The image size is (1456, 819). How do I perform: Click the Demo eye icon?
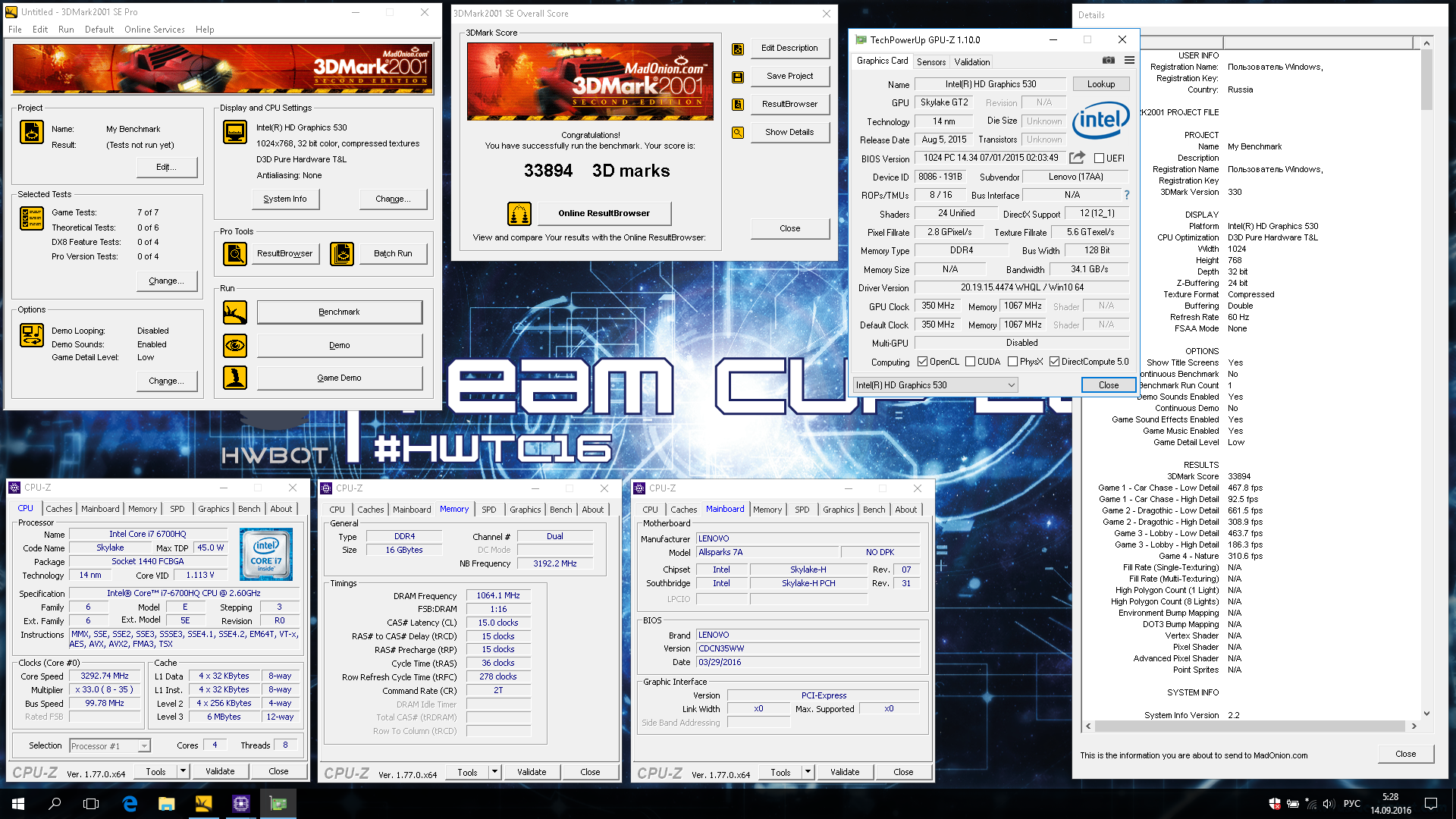235,345
